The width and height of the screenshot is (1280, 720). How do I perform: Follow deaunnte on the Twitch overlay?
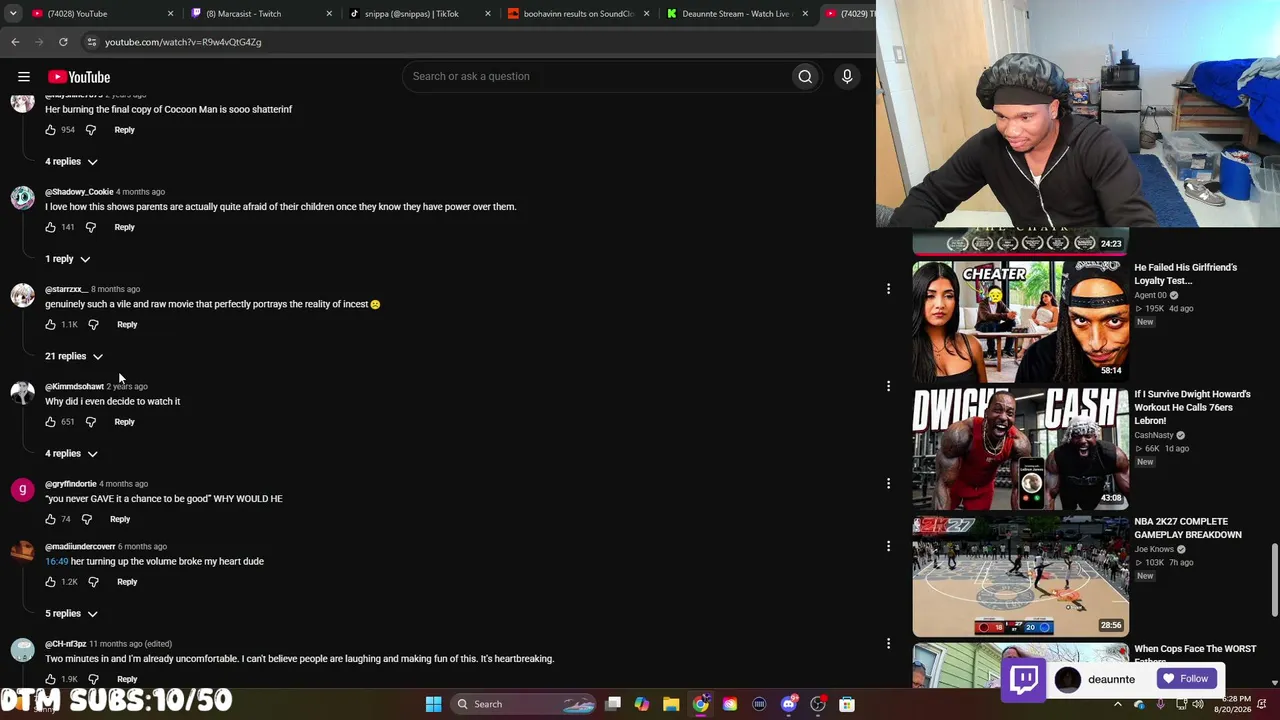pyautogui.click(x=1186, y=679)
